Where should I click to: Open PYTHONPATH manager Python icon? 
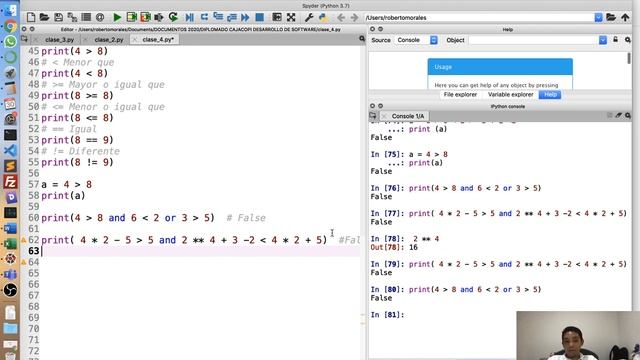tap(323, 17)
